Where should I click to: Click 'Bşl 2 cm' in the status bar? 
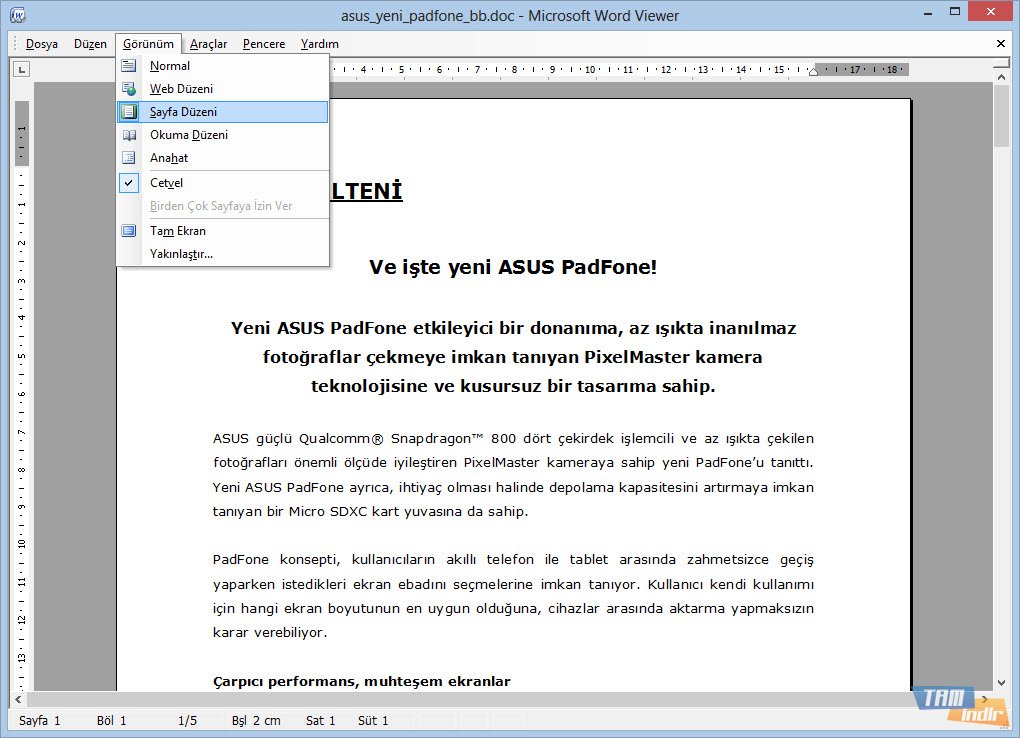point(256,720)
